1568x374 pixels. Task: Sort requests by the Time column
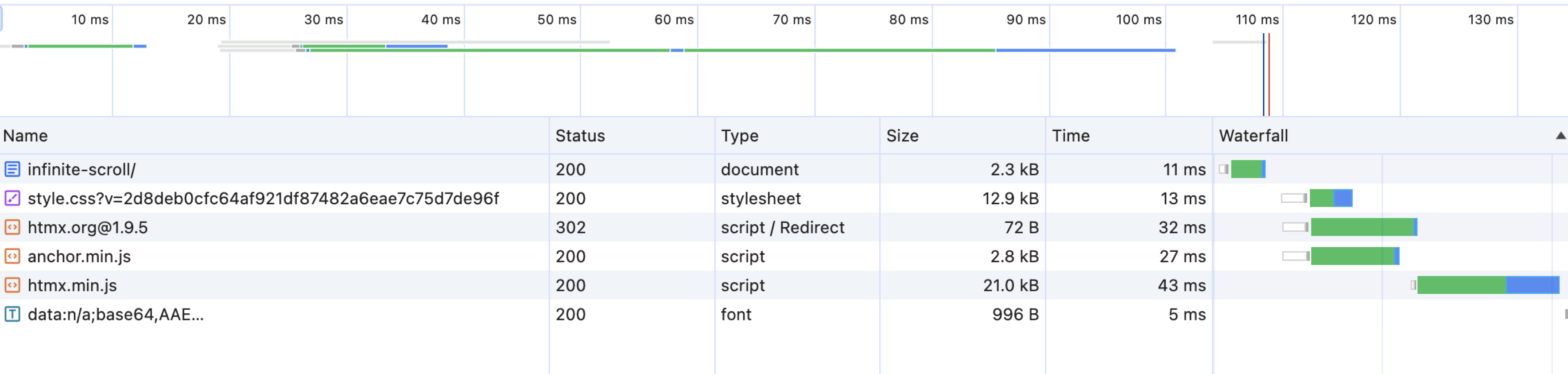tap(1129, 136)
